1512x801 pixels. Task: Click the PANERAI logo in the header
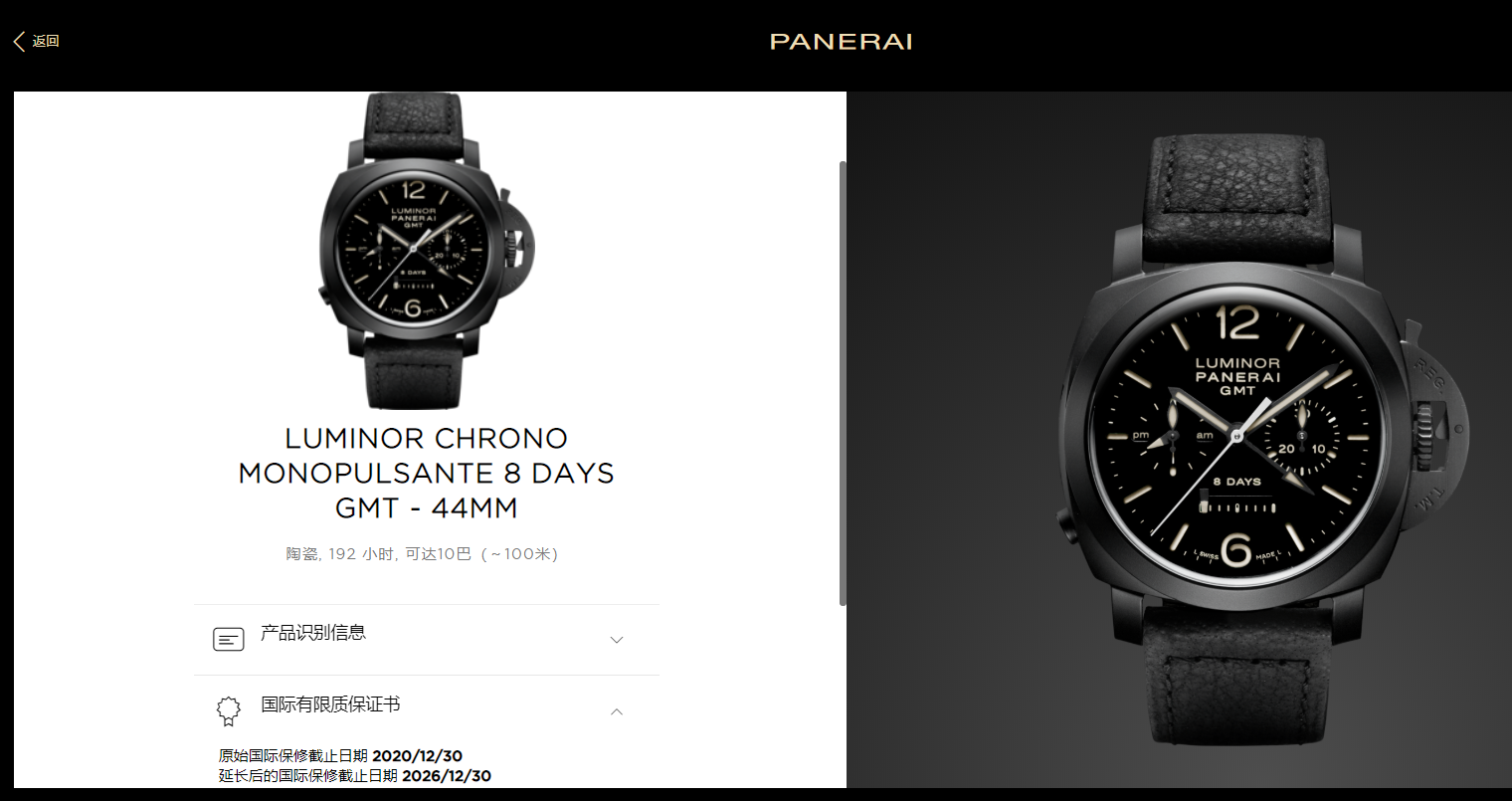842,42
